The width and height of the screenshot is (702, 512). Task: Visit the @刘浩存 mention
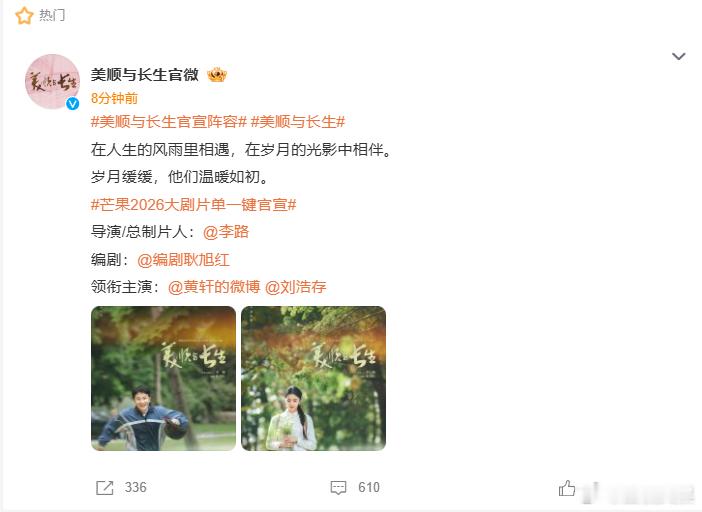[x=295, y=287]
